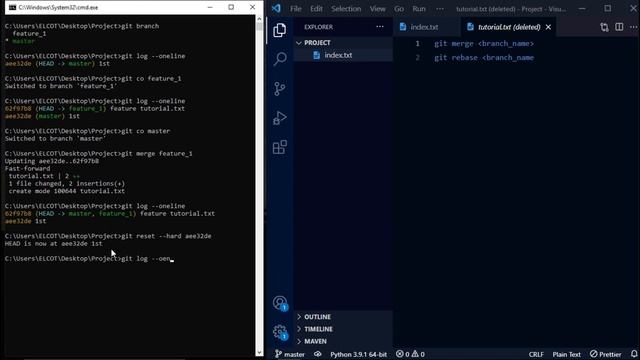Open the Edit menu

click(x=316, y=9)
